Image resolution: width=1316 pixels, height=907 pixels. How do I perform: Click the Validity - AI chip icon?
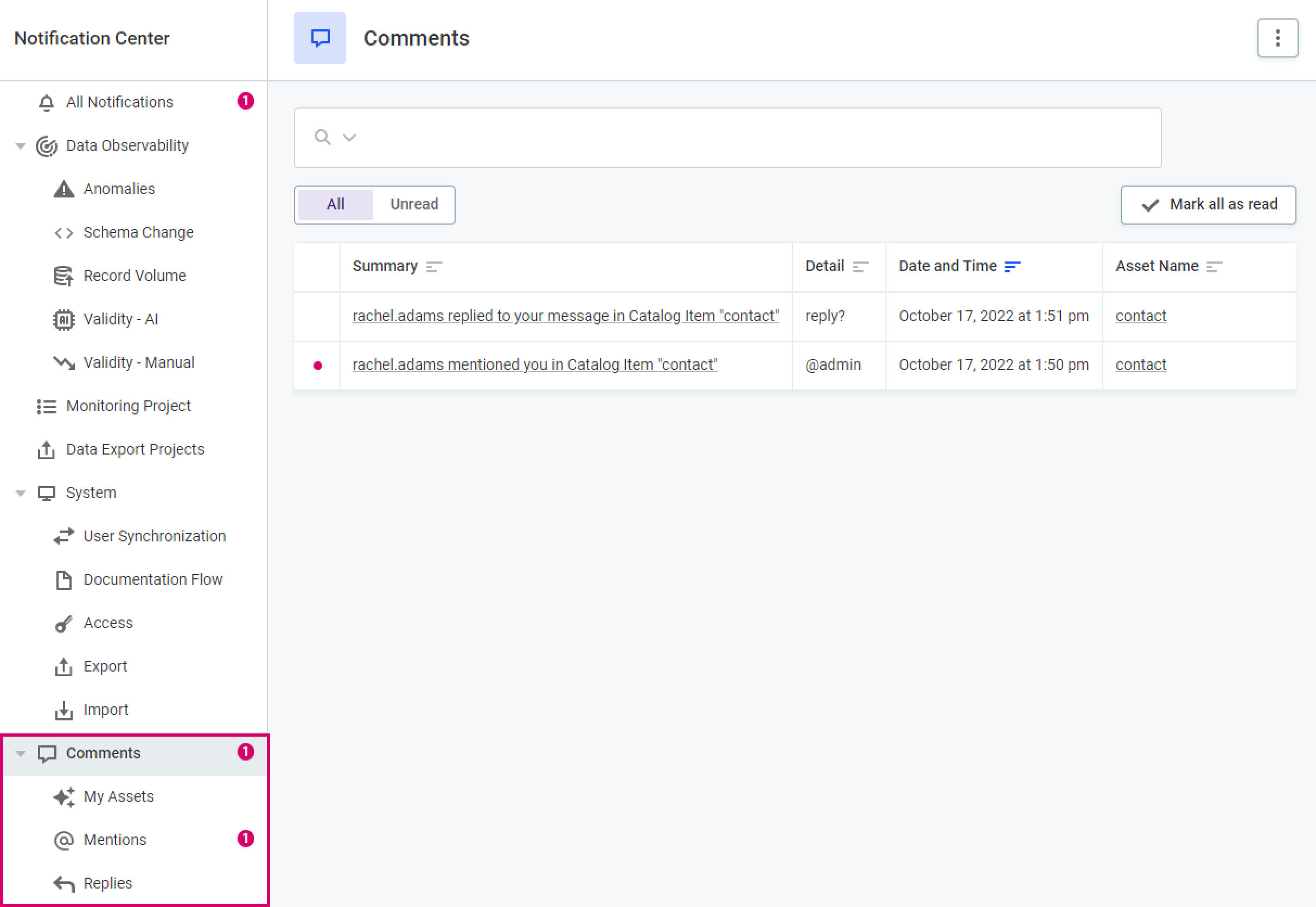tap(63, 320)
